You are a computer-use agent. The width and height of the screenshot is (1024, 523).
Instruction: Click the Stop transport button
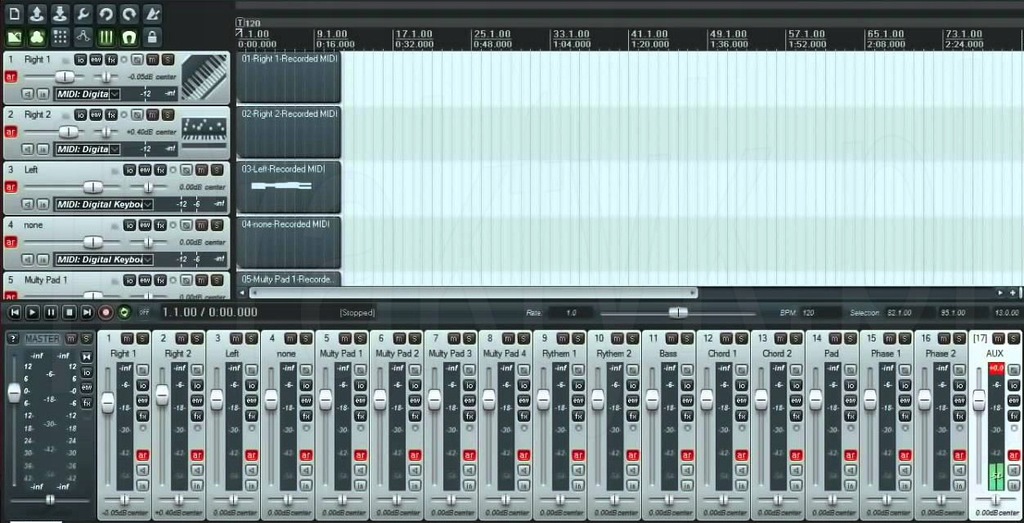point(69,313)
